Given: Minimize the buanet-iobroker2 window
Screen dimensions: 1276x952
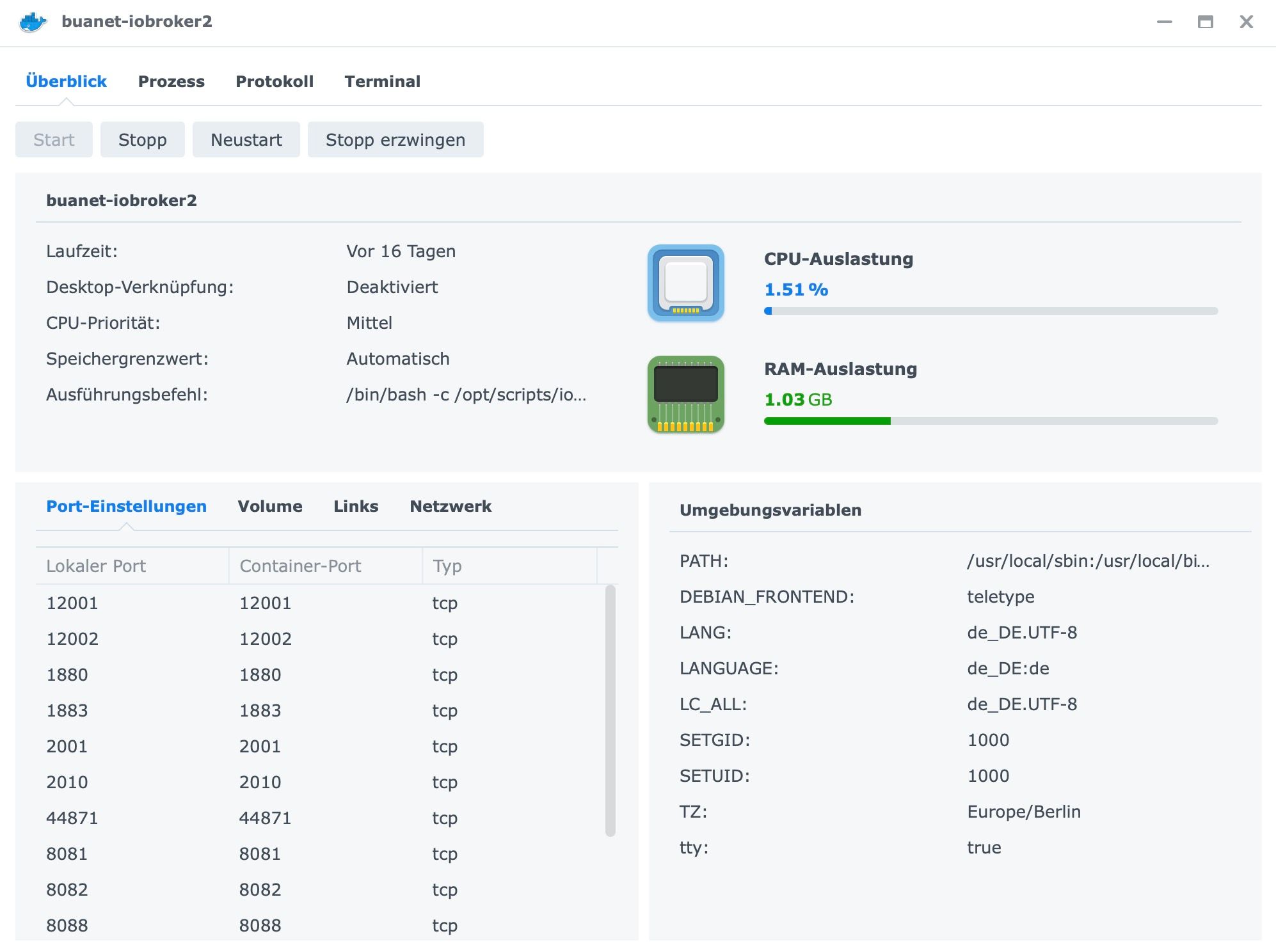Looking at the screenshot, I should [1164, 22].
